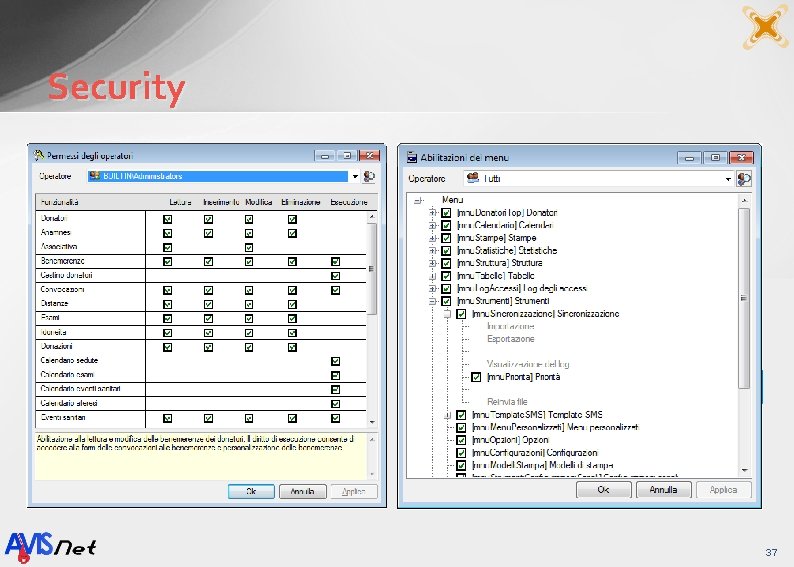
Task: Select mnuMenuPersonalizzati Menu personalizzati item
Action: (555, 427)
